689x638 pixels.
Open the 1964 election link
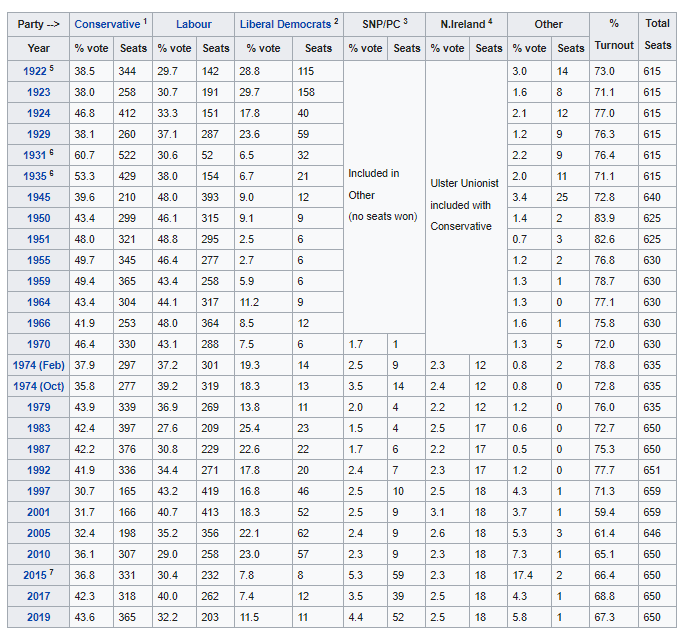39,302
